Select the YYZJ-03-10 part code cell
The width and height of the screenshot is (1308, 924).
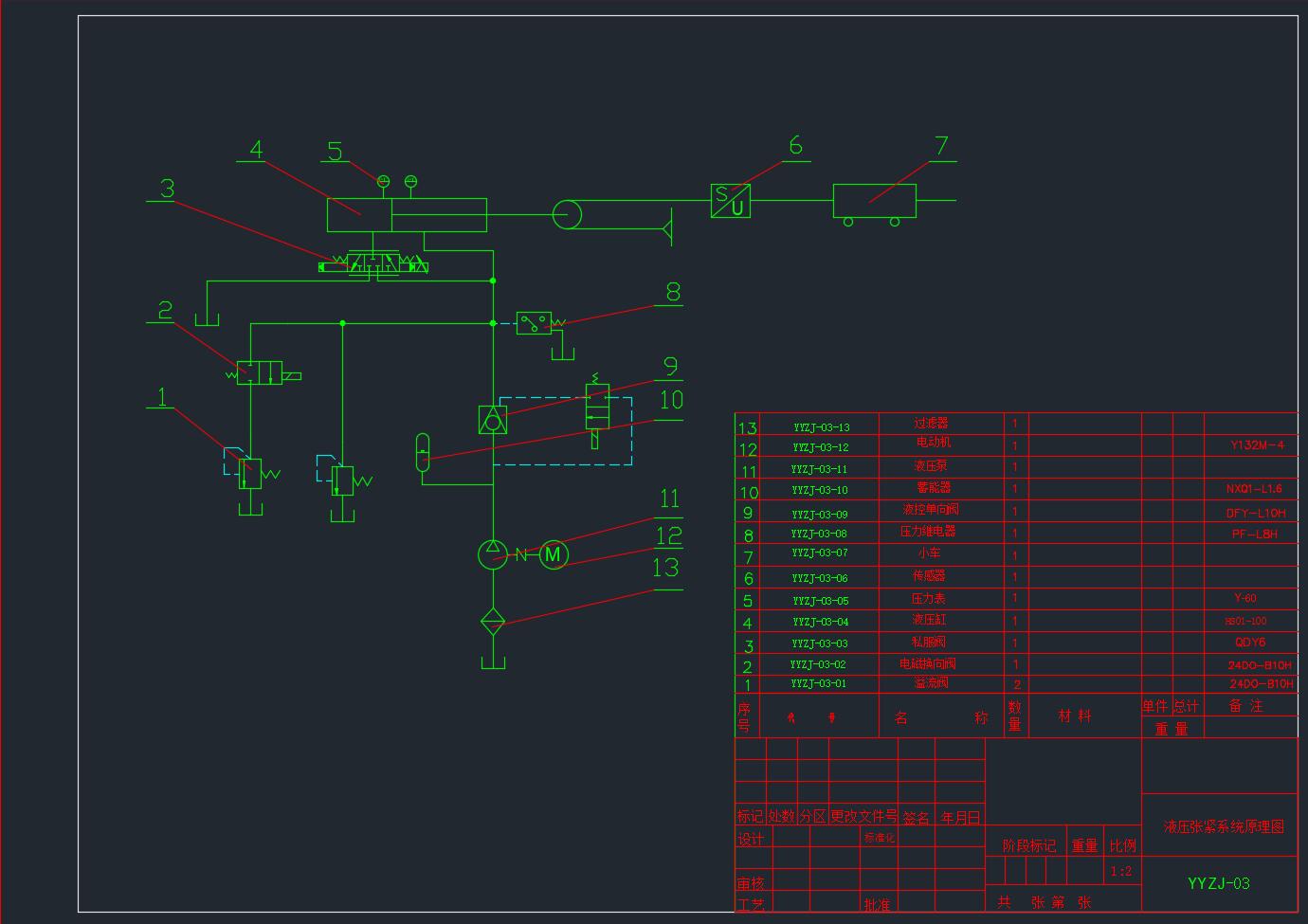820,490
